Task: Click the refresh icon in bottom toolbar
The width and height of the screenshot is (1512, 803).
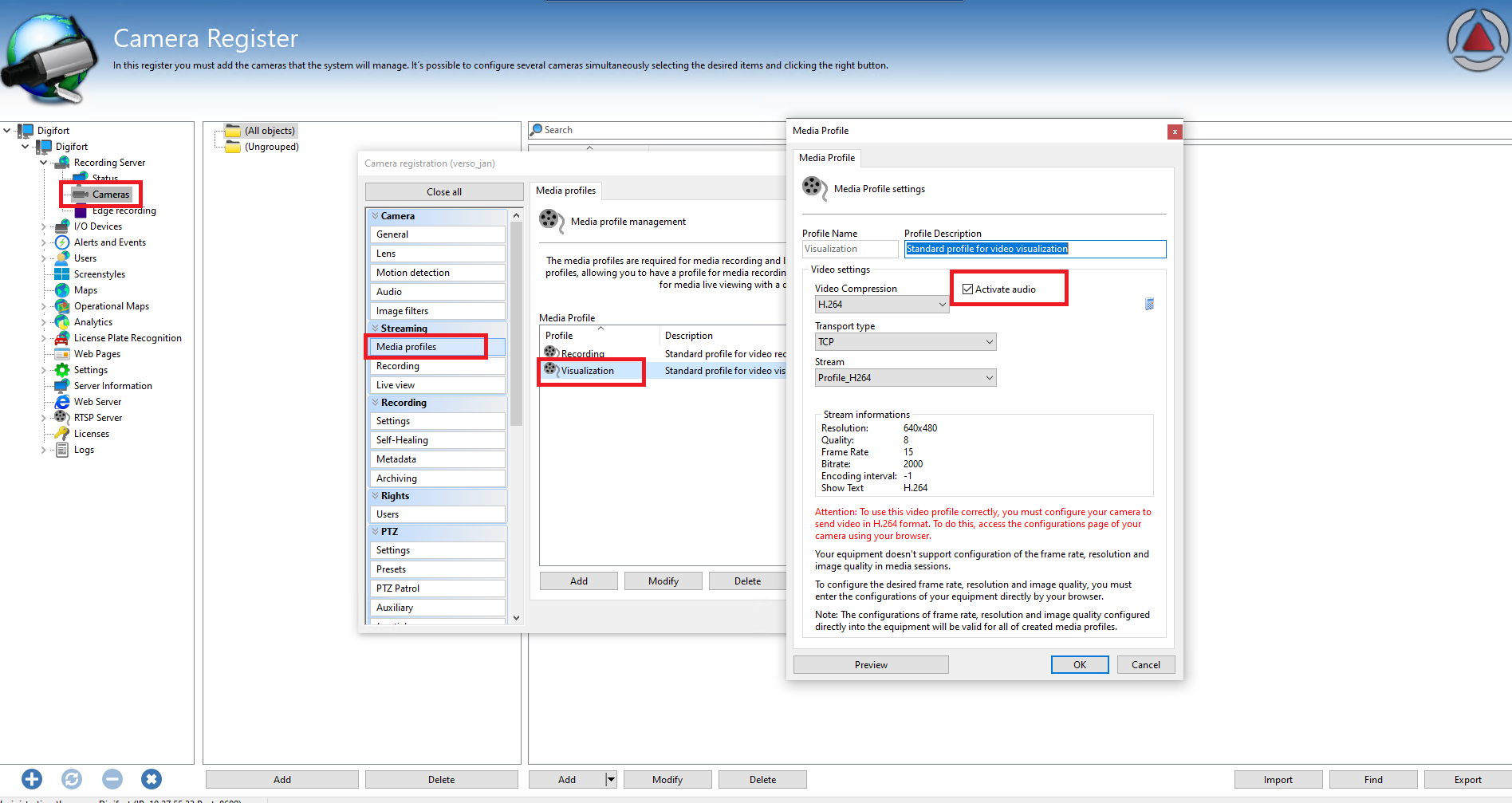Action: coord(72,779)
